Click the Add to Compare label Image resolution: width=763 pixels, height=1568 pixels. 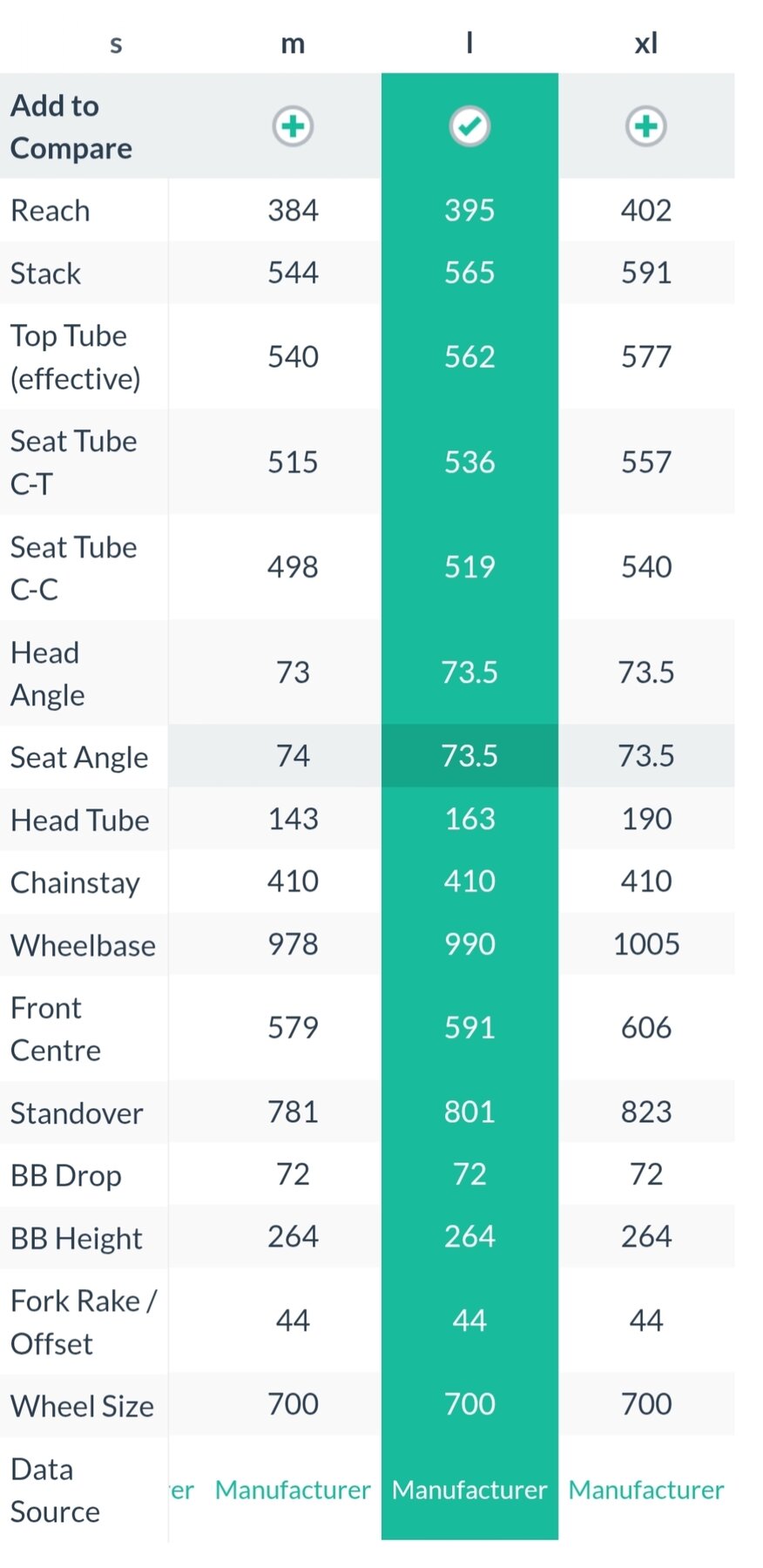(x=71, y=127)
